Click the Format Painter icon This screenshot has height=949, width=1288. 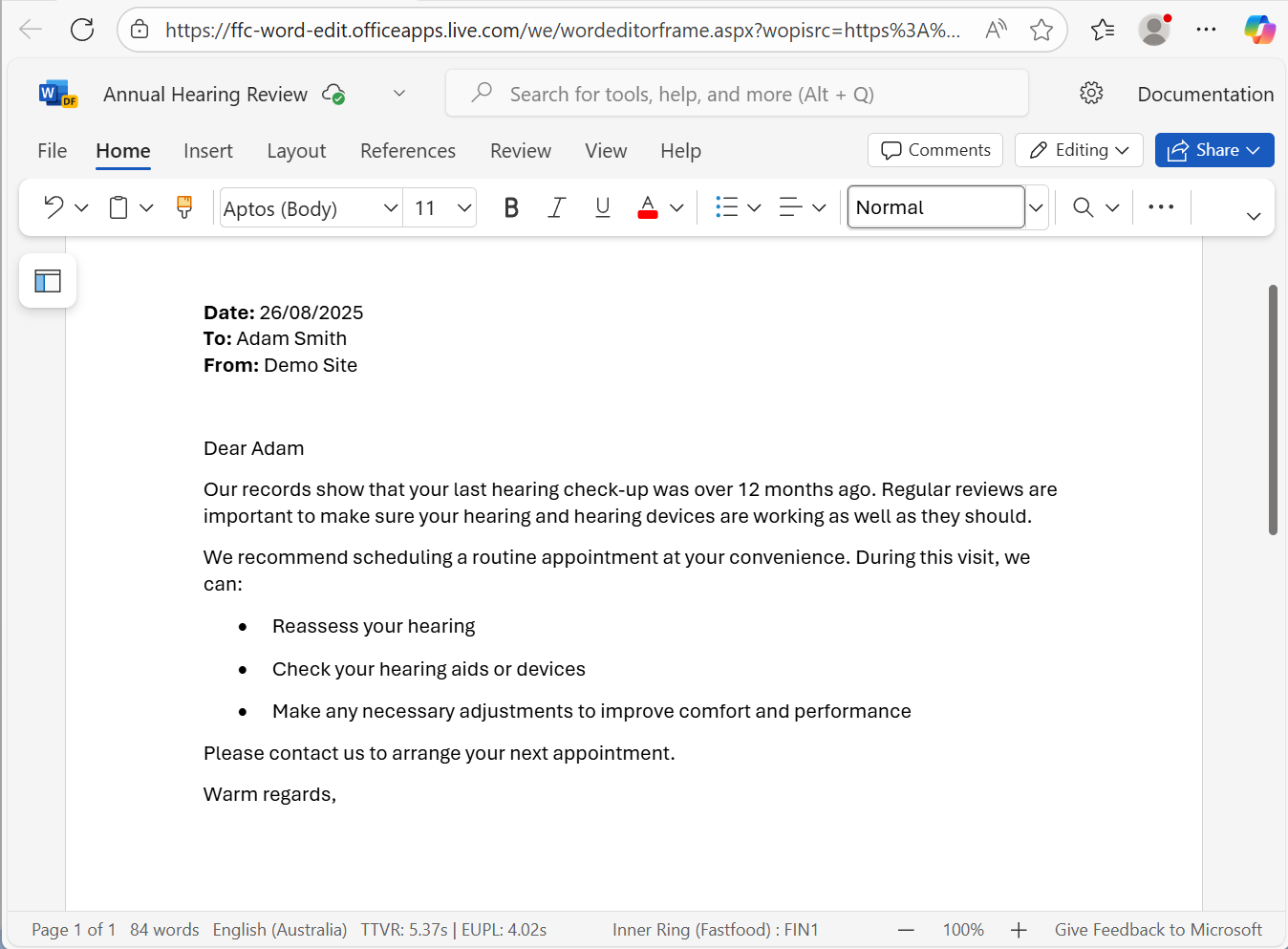184,207
